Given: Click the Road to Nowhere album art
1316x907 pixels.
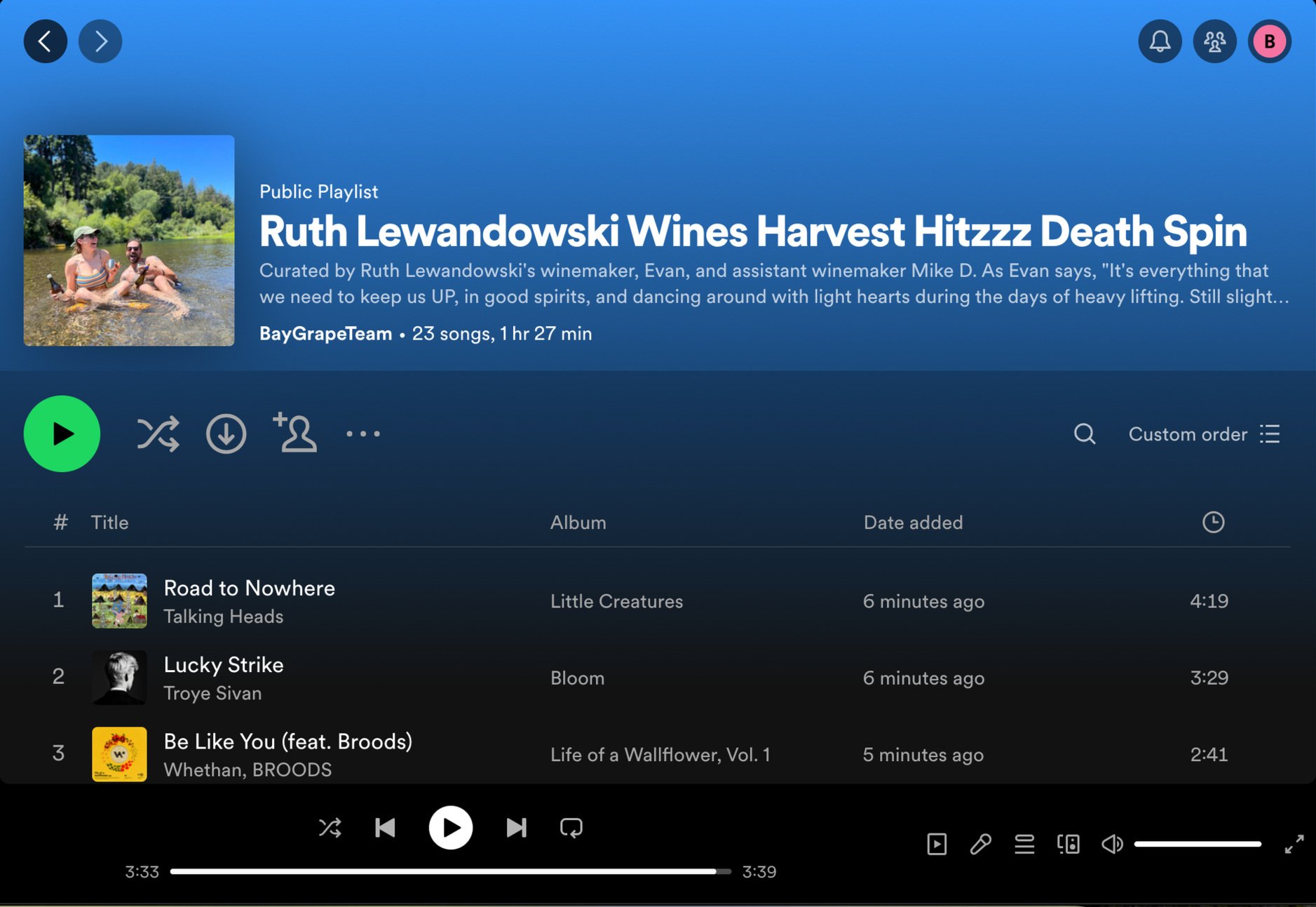Looking at the screenshot, I should [119, 600].
